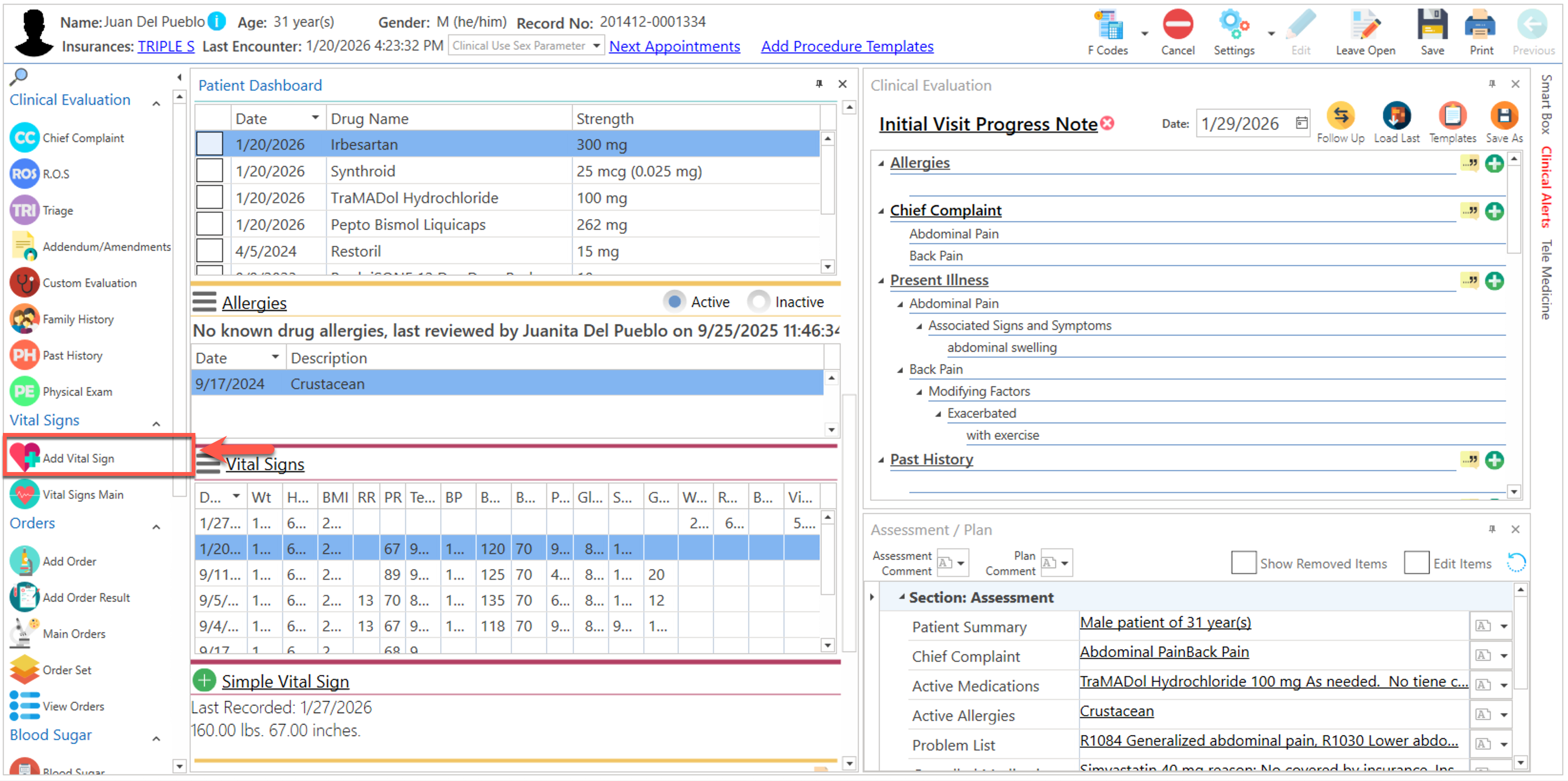Select the Inactive allergies radio button

[758, 302]
